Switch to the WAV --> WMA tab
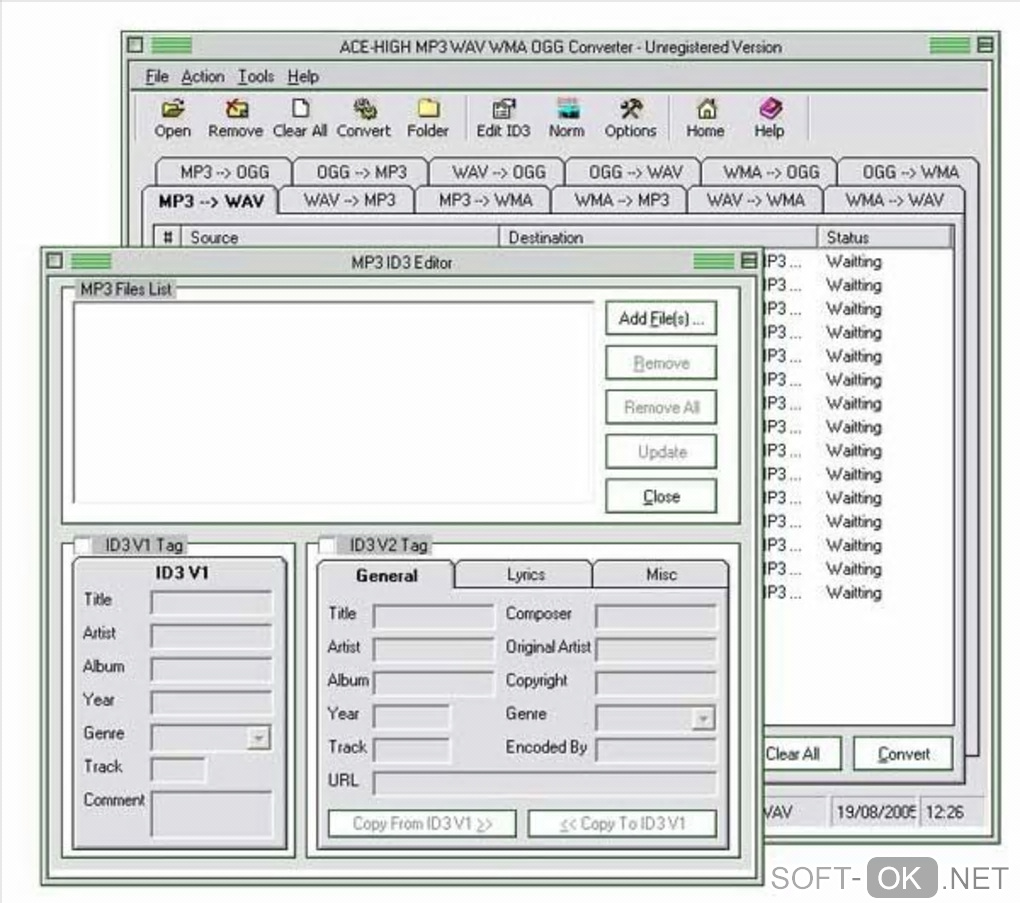This screenshot has height=903, width=1020. point(755,200)
